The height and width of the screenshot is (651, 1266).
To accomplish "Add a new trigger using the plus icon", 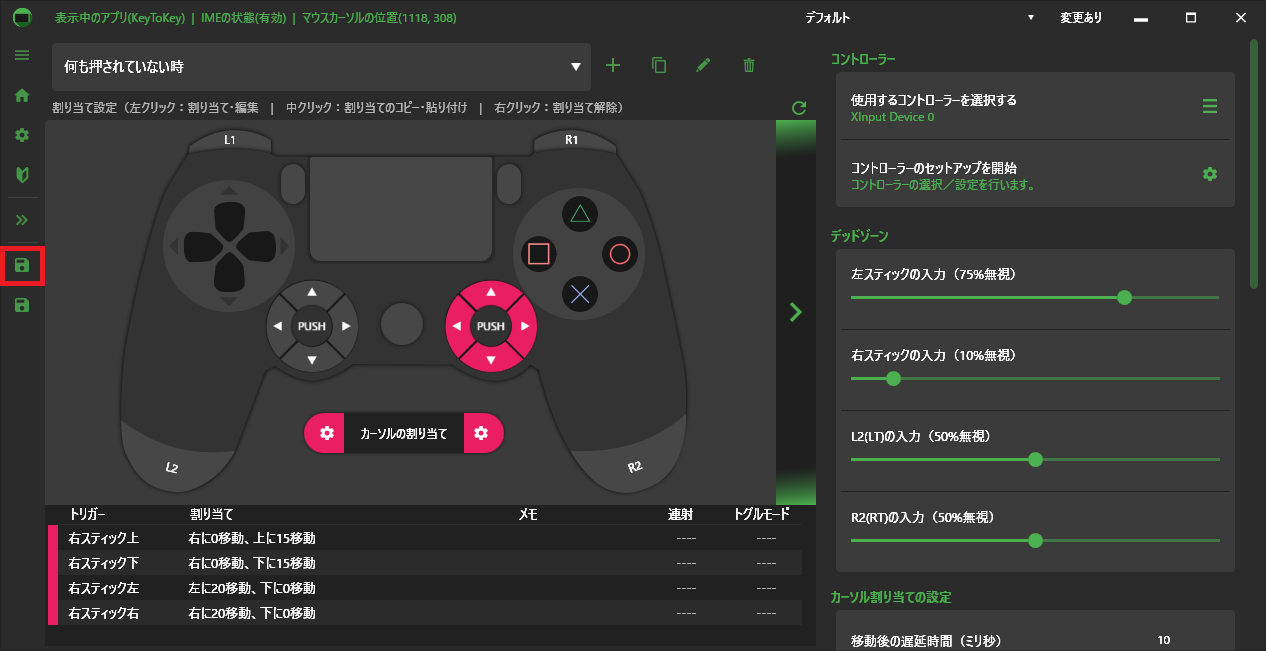I will pos(613,65).
